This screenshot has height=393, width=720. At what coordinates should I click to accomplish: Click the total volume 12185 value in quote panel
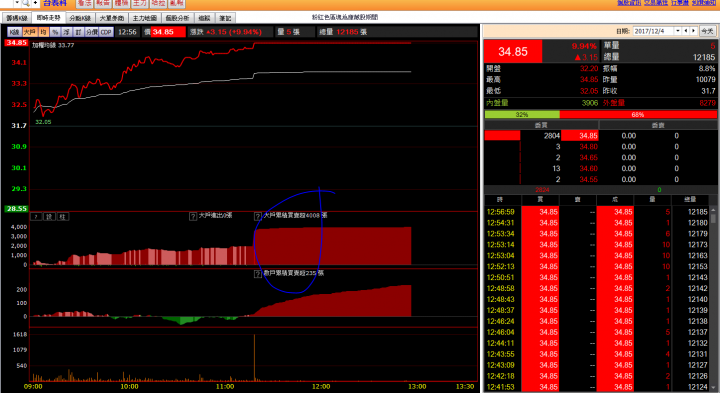click(703, 57)
